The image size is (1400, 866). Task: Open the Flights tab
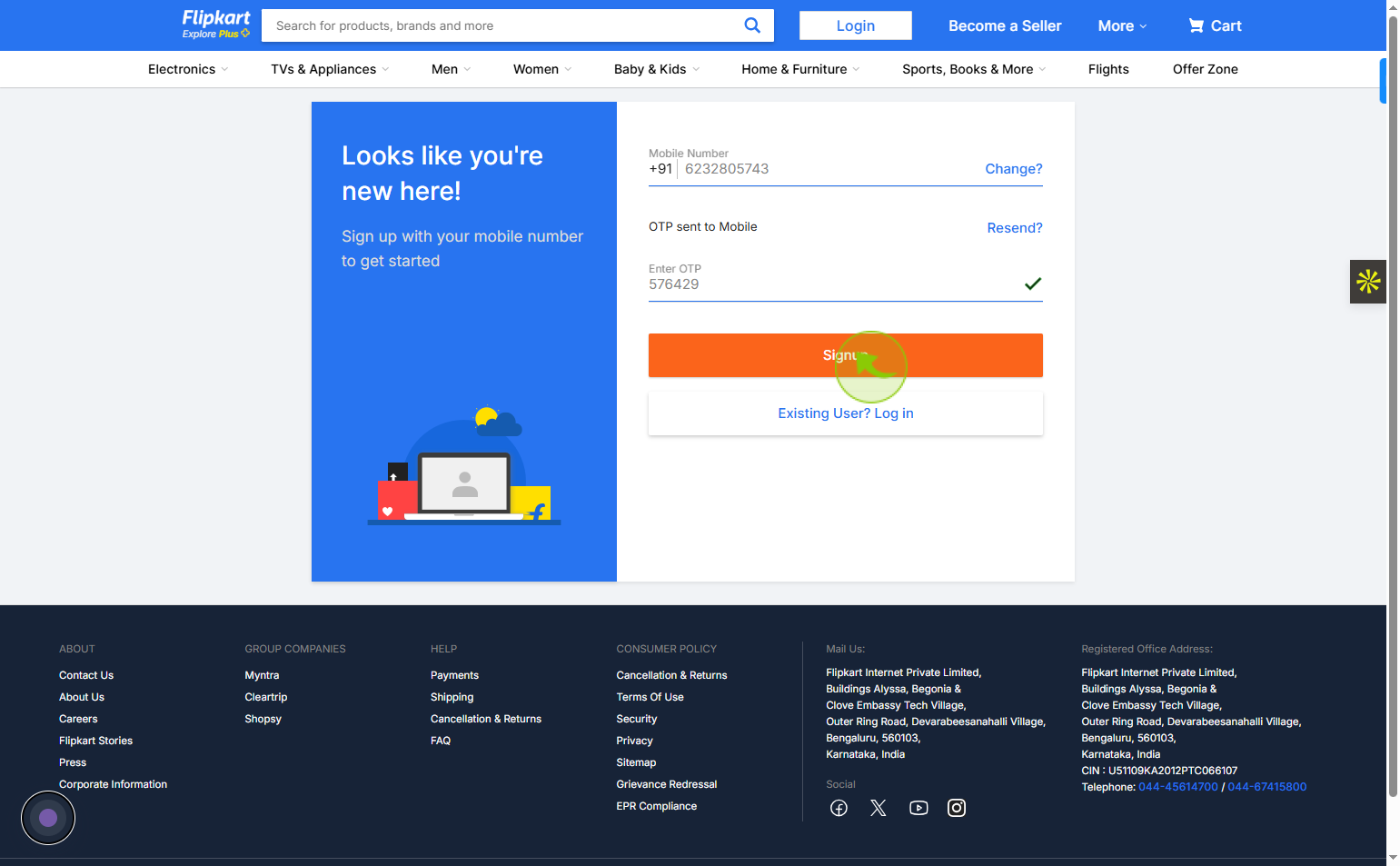(x=1108, y=69)
